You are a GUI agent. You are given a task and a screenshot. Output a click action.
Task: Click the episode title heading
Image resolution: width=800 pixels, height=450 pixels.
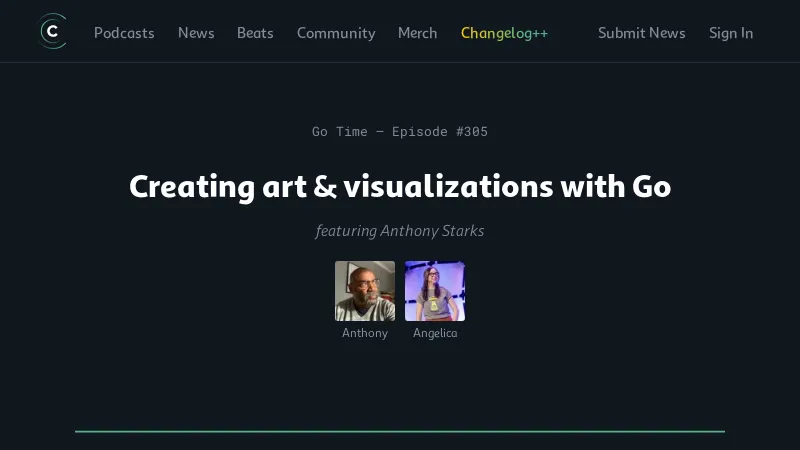click(x=400, y=187)
